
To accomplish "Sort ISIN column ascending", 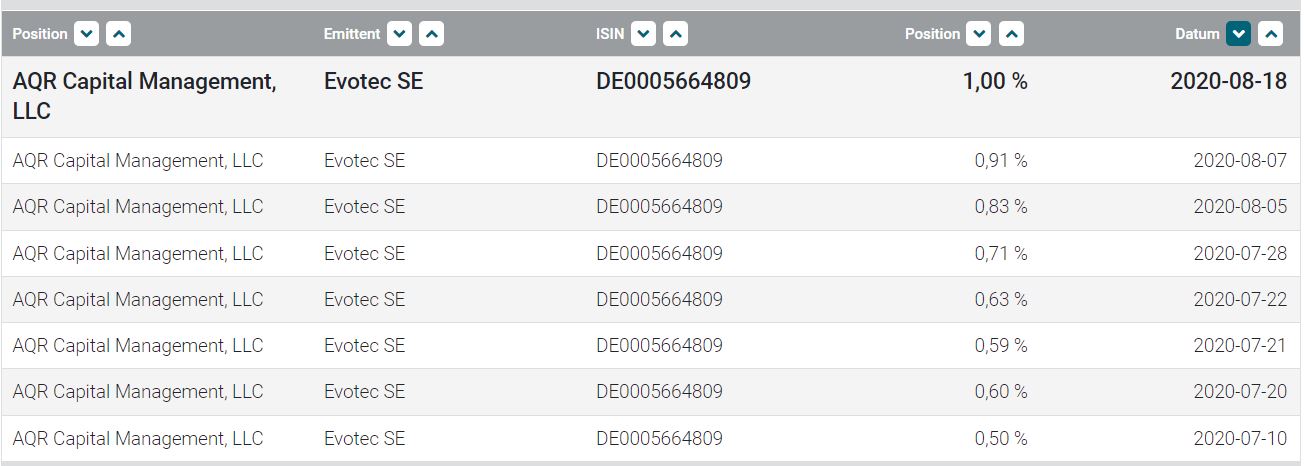I will 675,34.
